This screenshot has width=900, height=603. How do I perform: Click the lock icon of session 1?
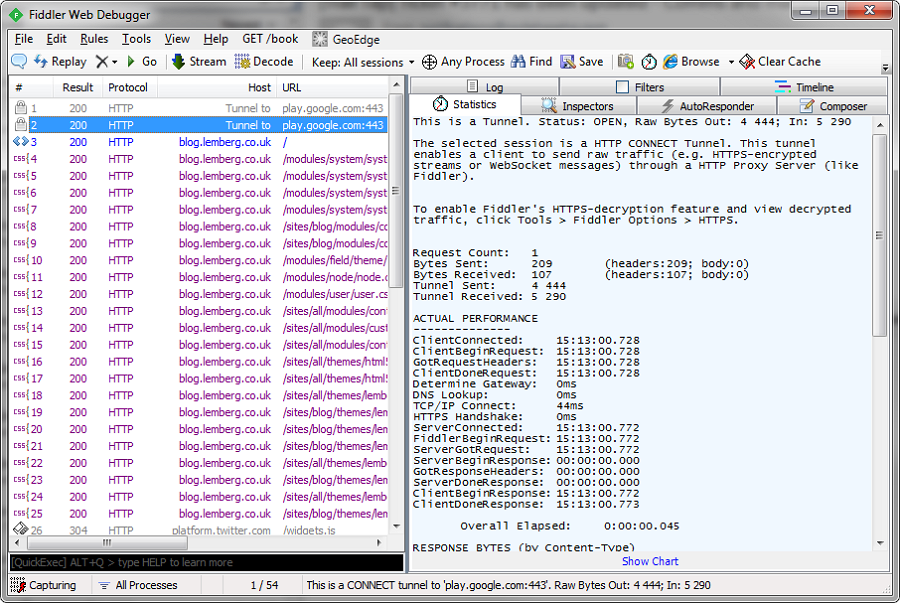point(21,107)
